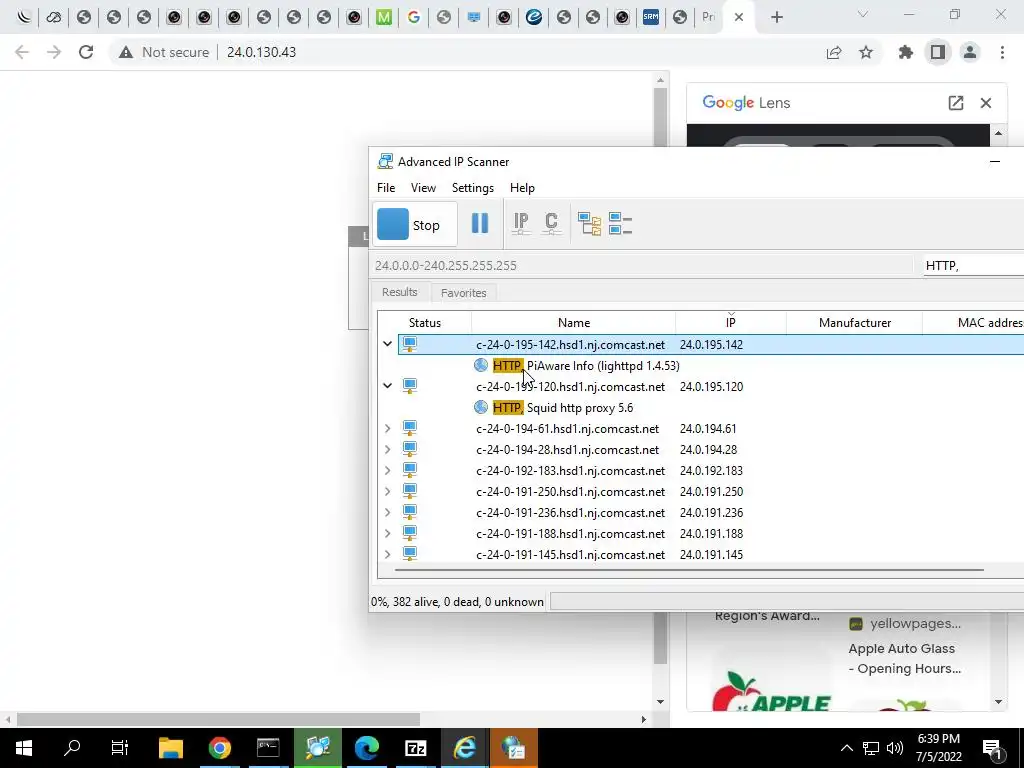This screenshot has height=768, width=1024.
Task: Open a new Chrome tab
Action: (x=776, y=17)
